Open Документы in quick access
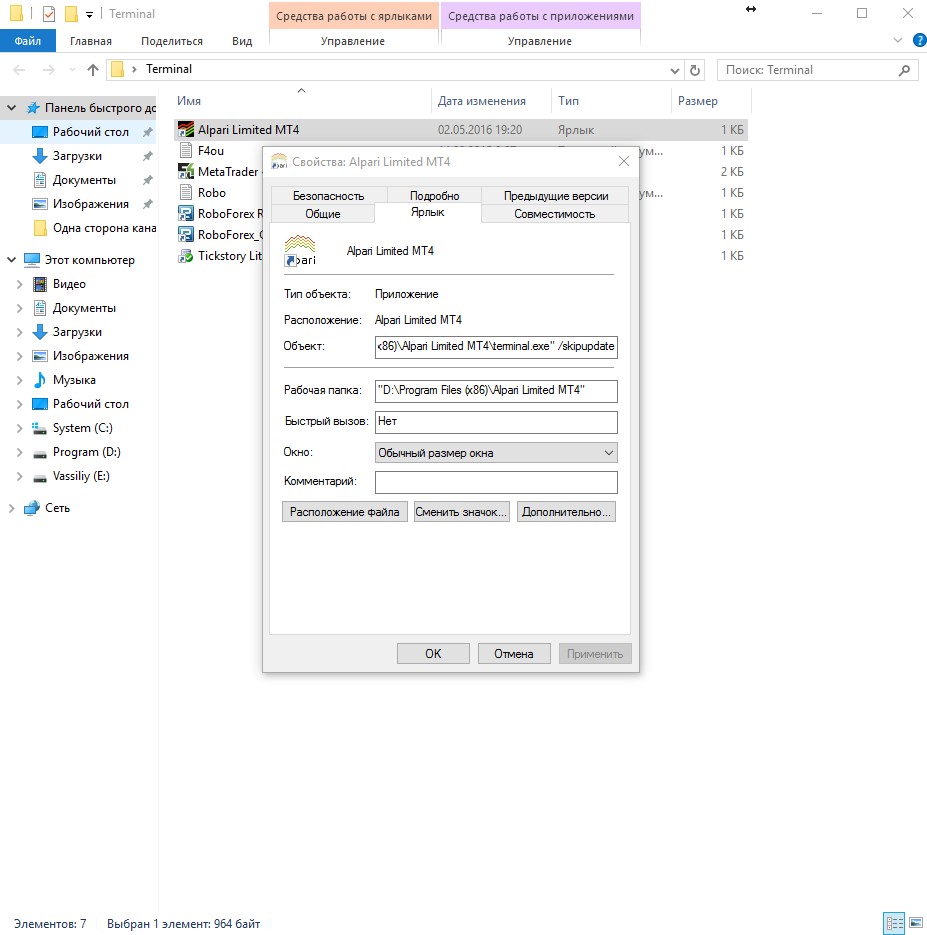Viewport: 927px width, 935px height. [84, 180]
